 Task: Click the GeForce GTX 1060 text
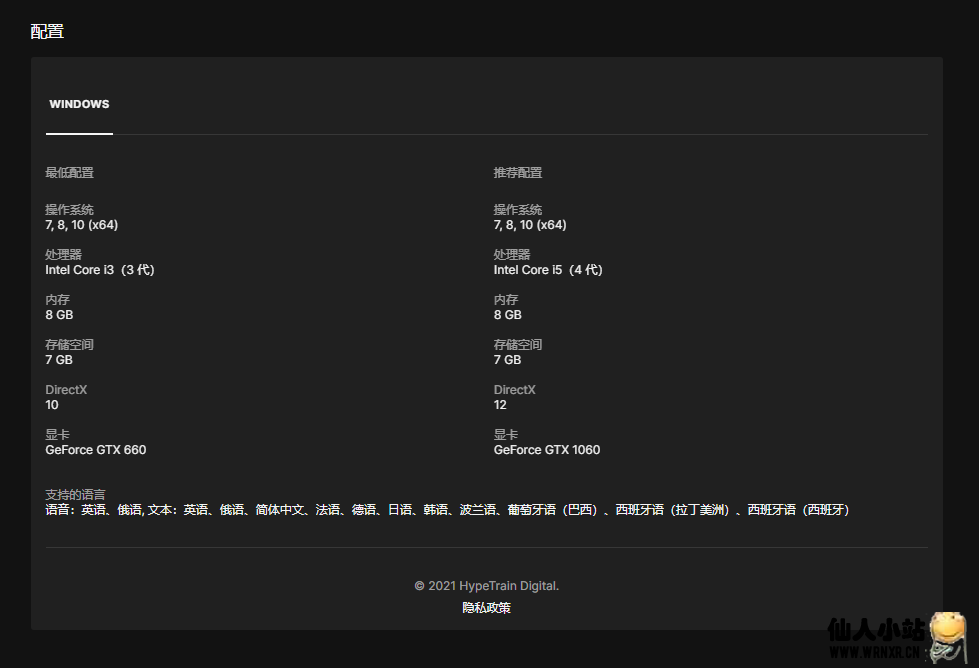pyautogui.click(x=546, y=450)
